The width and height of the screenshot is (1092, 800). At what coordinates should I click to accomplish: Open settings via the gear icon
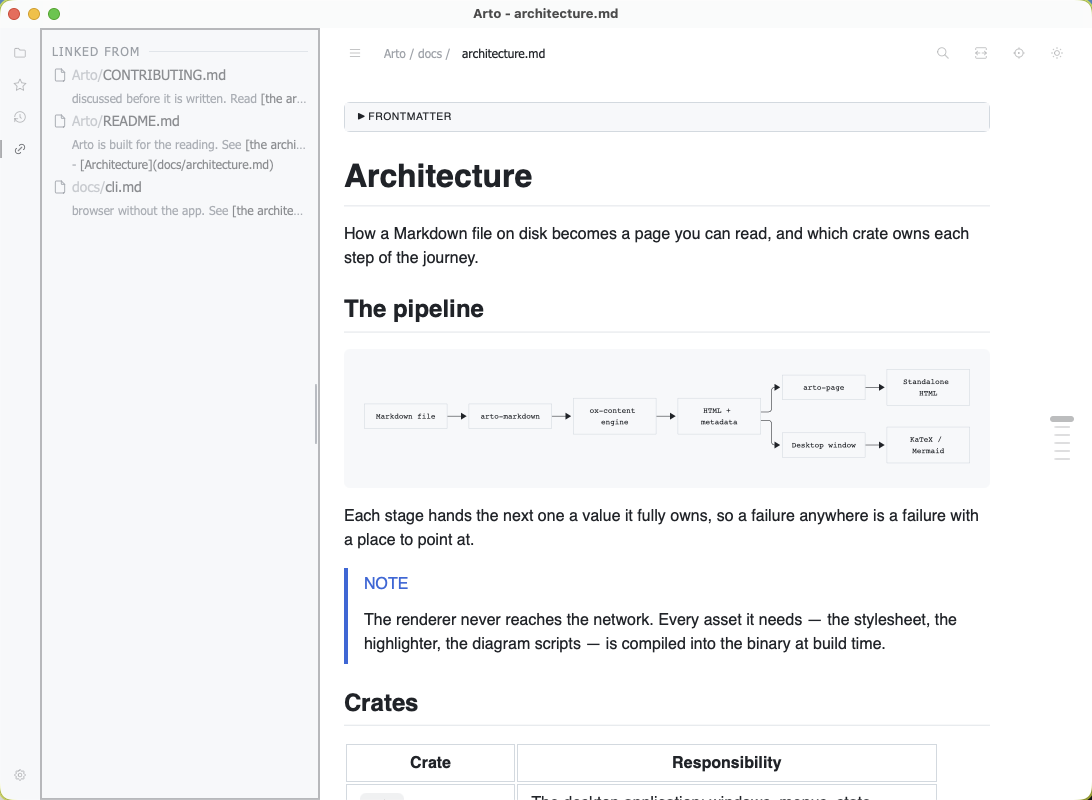point(20,775)
